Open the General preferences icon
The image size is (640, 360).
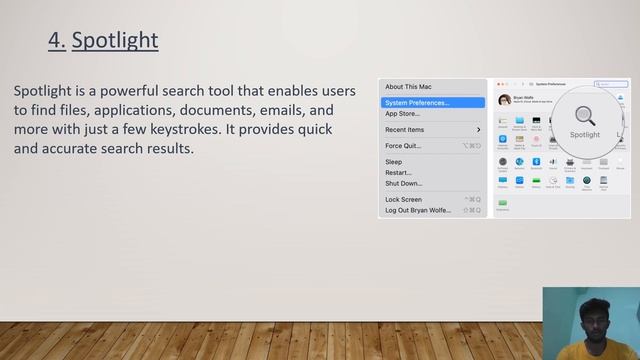503,120
